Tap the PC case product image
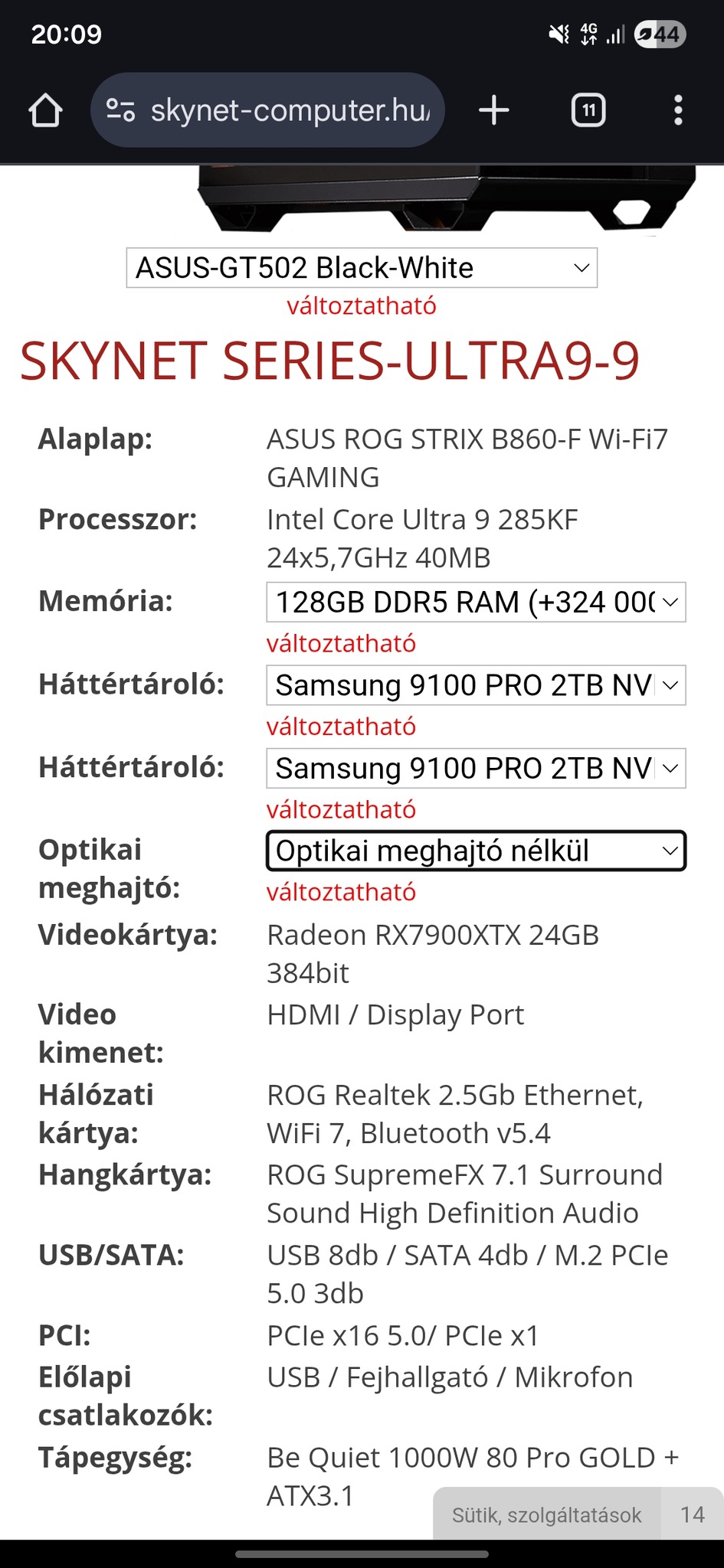The width and height of the screenshot is (724, 1568). 447,198
